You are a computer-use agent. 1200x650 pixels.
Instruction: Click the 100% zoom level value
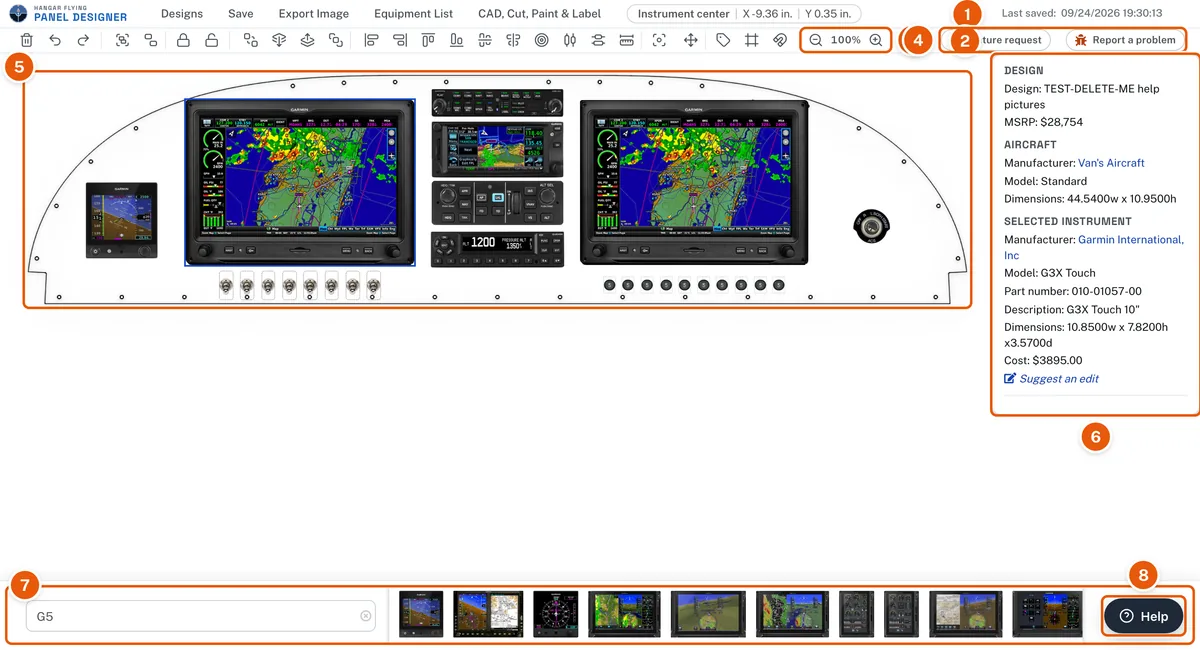(x=846, y=40)
